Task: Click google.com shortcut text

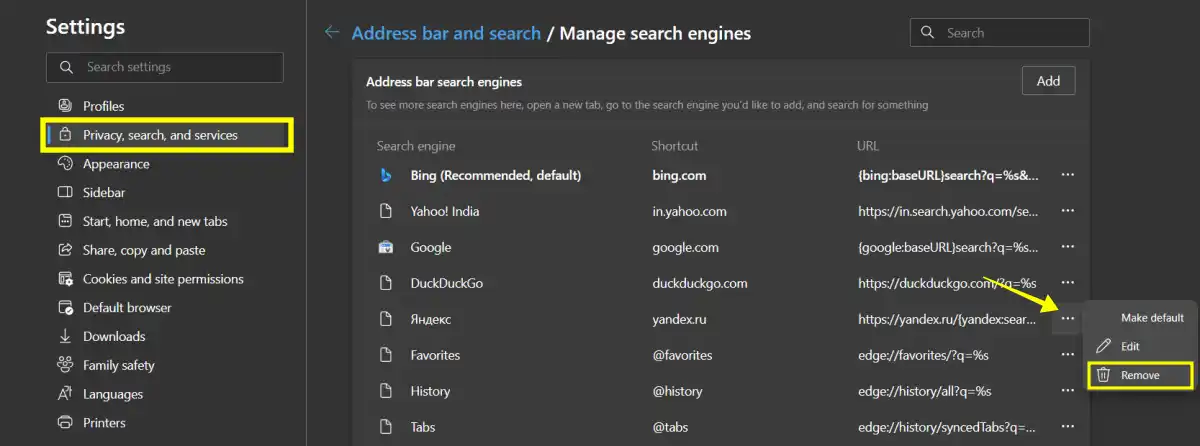Action: click(x=685, y=247)
